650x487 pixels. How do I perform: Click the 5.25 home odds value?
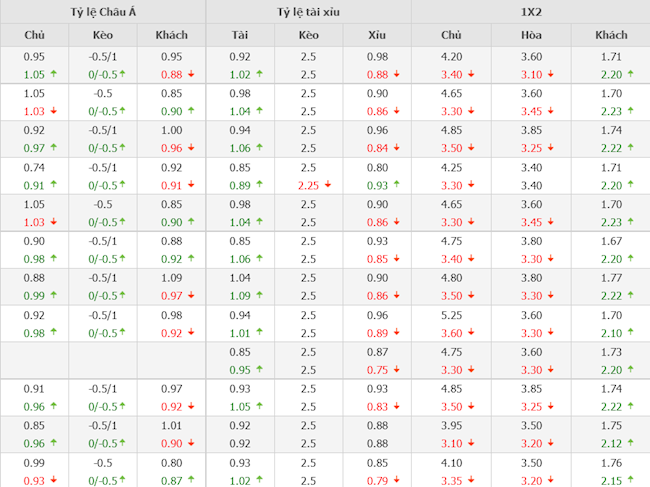[x=451, y=315]
